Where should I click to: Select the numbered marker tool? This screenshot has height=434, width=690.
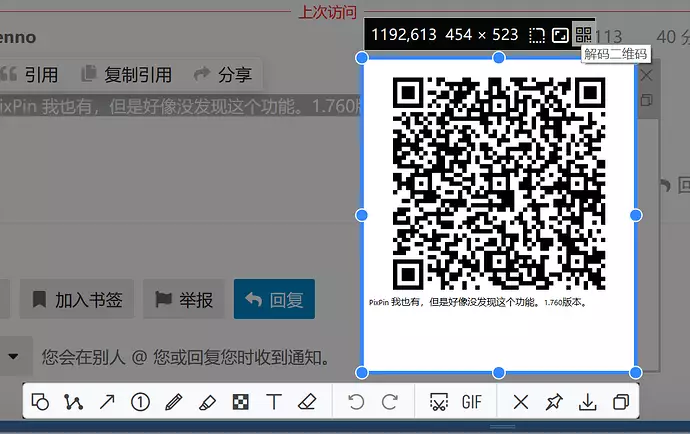pos(140,401)
